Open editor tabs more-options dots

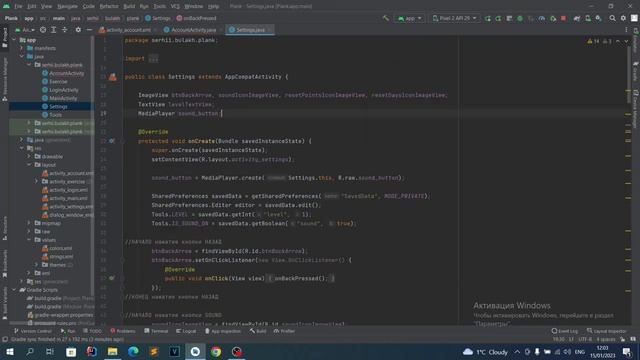tap(626, 30)
